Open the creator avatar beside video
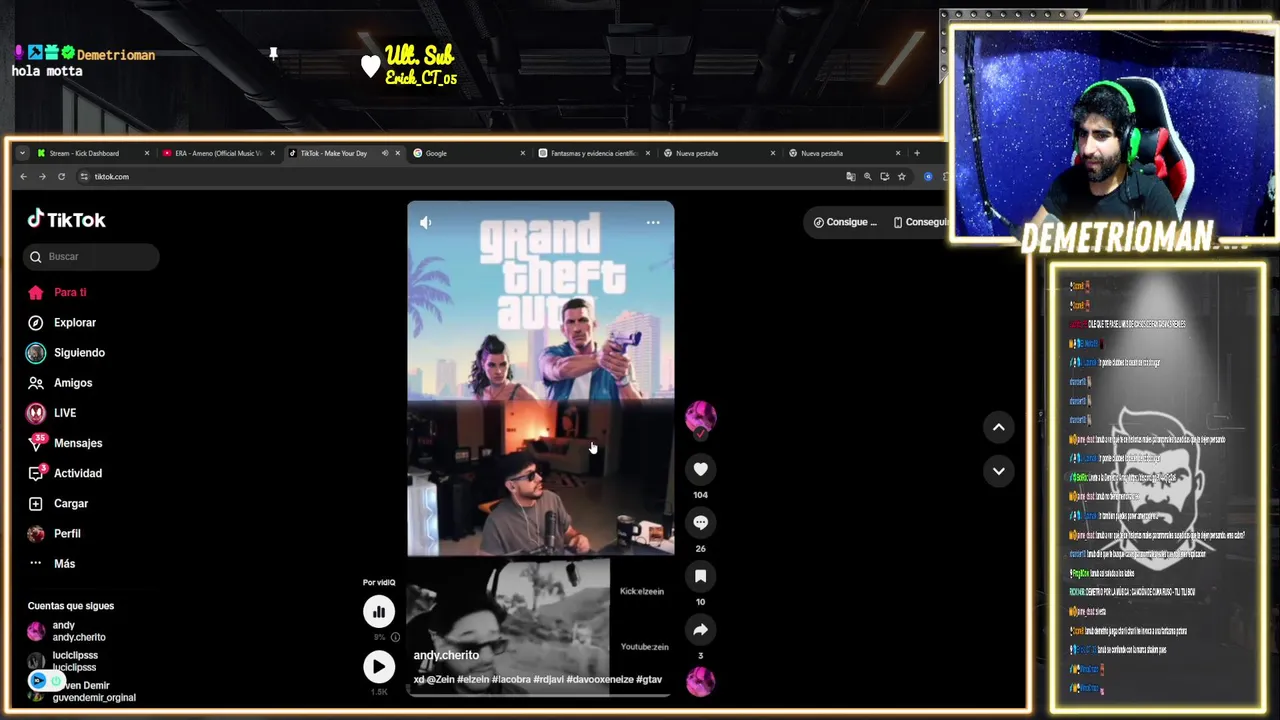Viewport: 1280px width, 720px height. (700, 416)
